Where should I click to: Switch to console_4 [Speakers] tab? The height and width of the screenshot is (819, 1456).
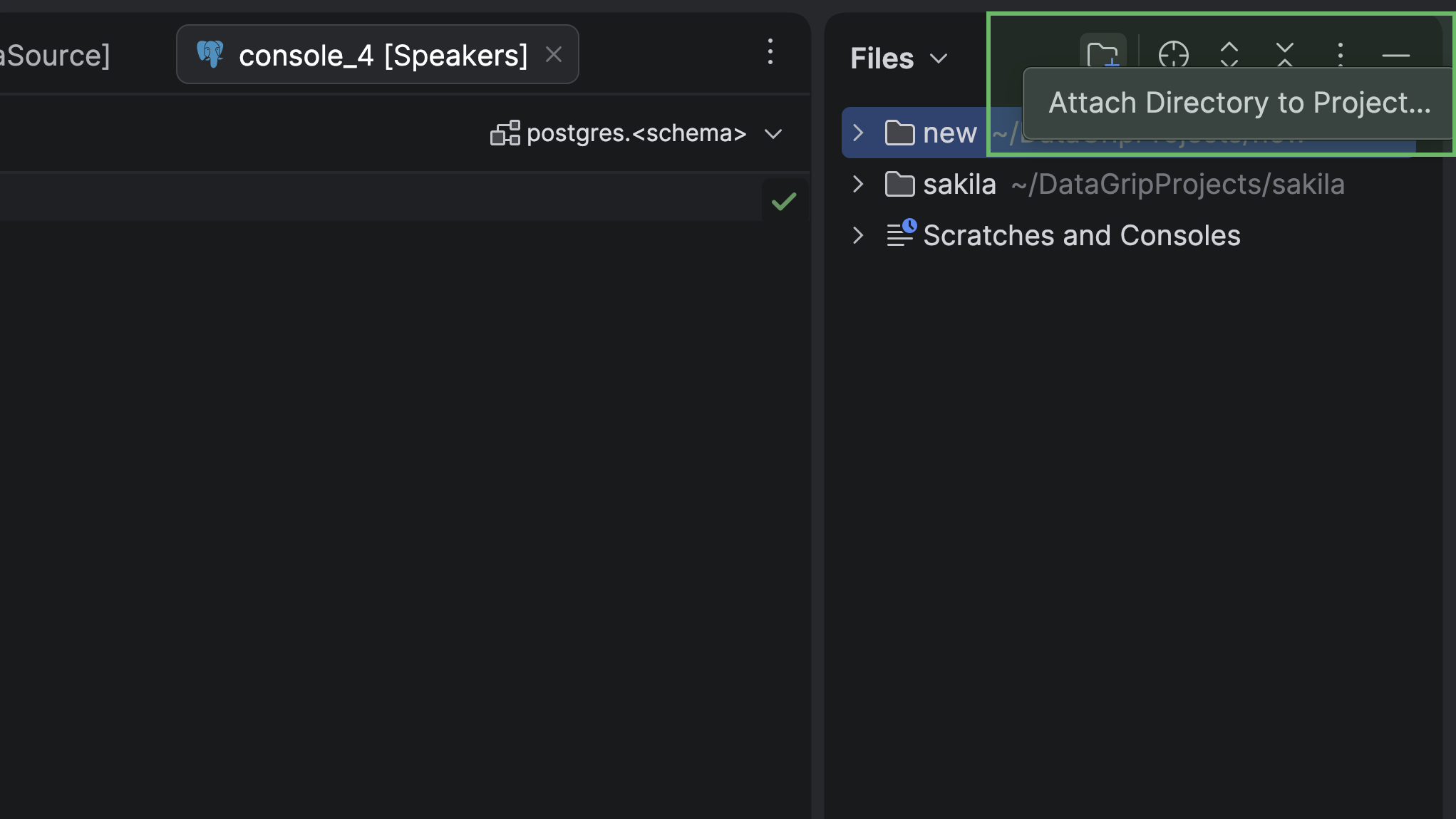pyautogui.click(x=383, y=55)
